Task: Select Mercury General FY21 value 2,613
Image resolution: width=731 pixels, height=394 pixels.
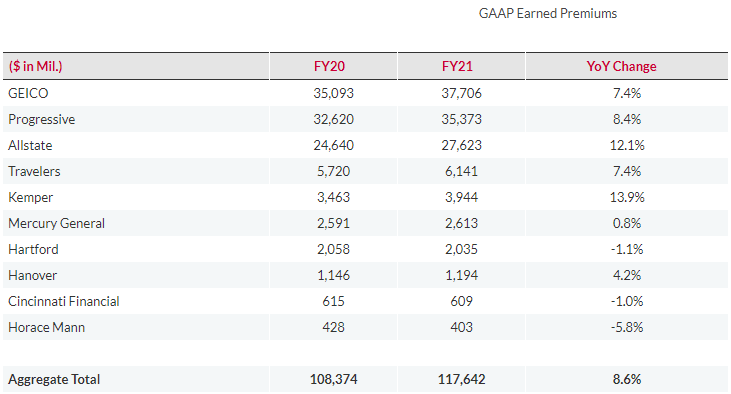Action: tap(461, 223)
